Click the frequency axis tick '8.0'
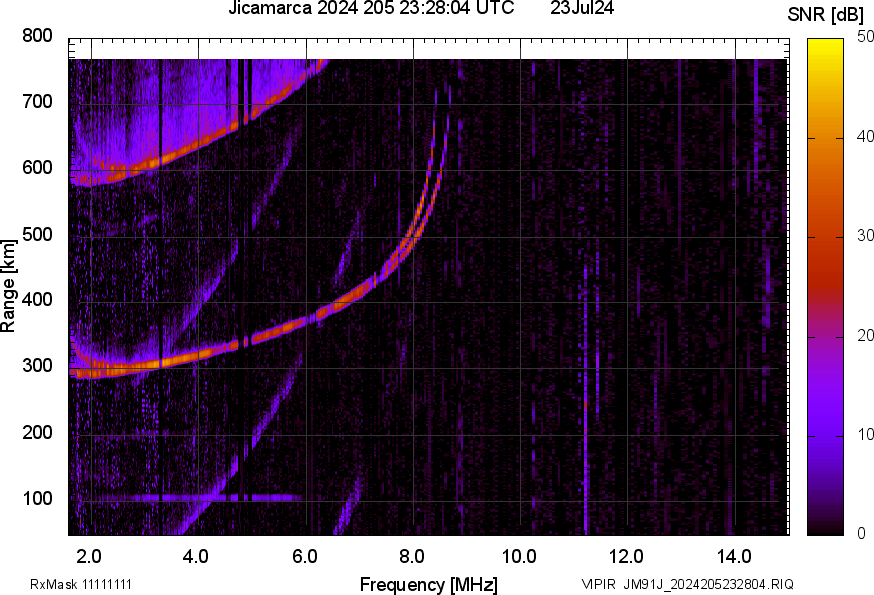 (x=412, y=556)
